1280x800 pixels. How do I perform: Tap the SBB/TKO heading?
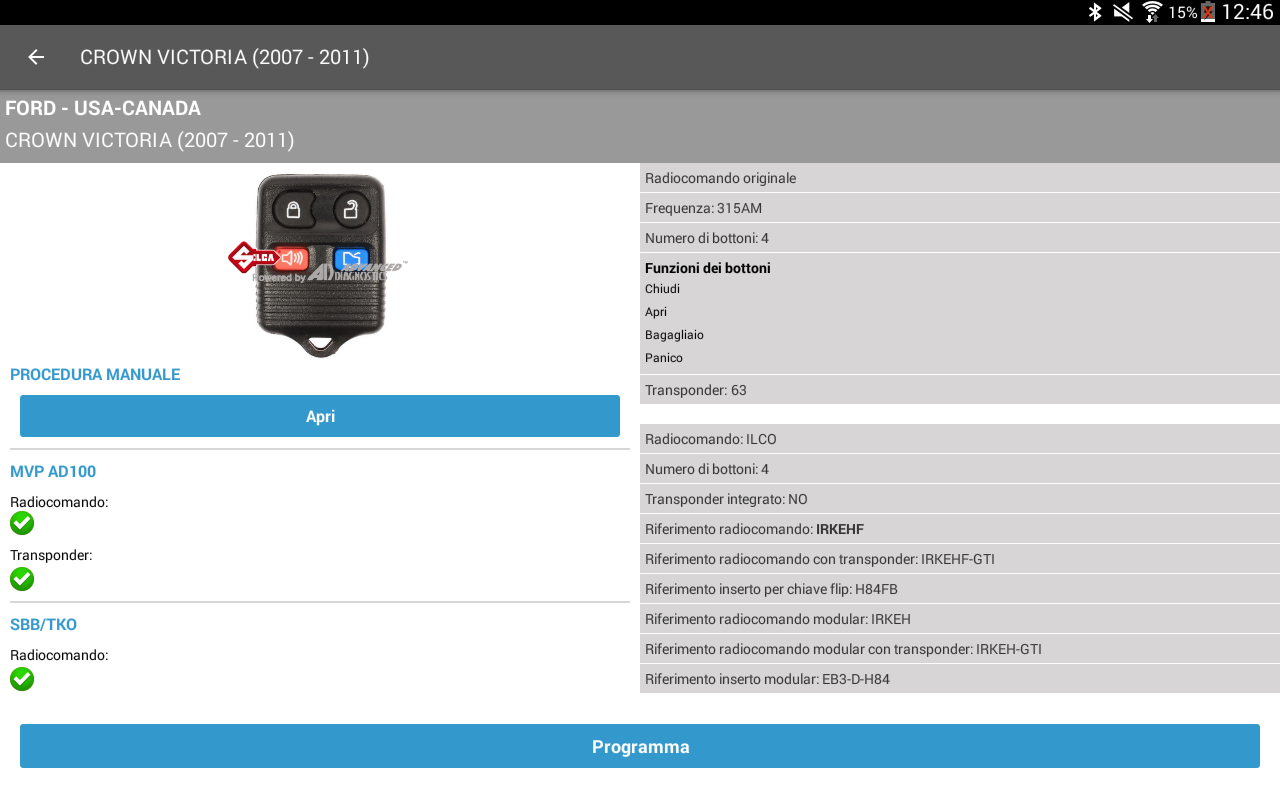[x=43, y=625]
